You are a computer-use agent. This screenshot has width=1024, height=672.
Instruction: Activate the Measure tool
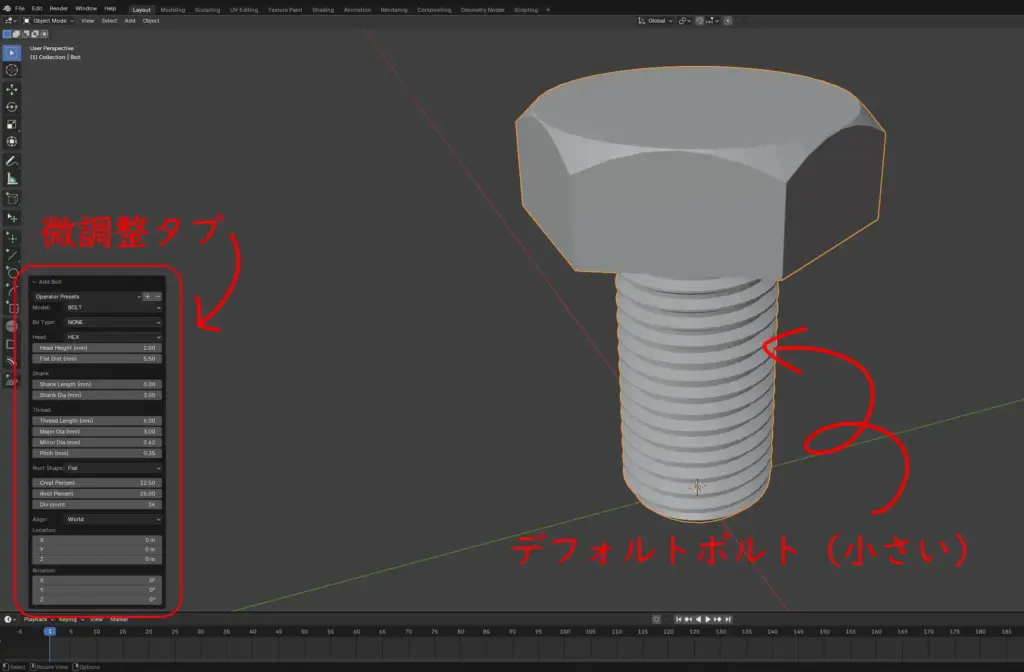[x=12, y=179]
